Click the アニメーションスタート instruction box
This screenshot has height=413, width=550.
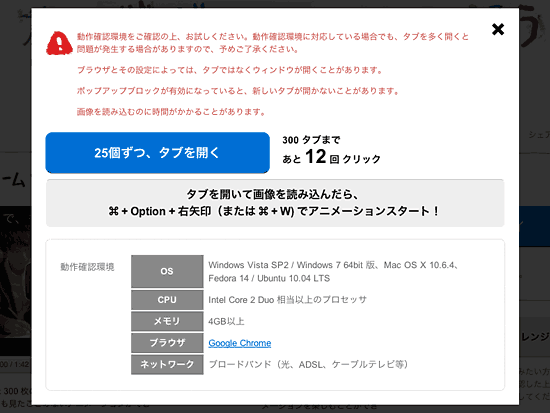275,203
